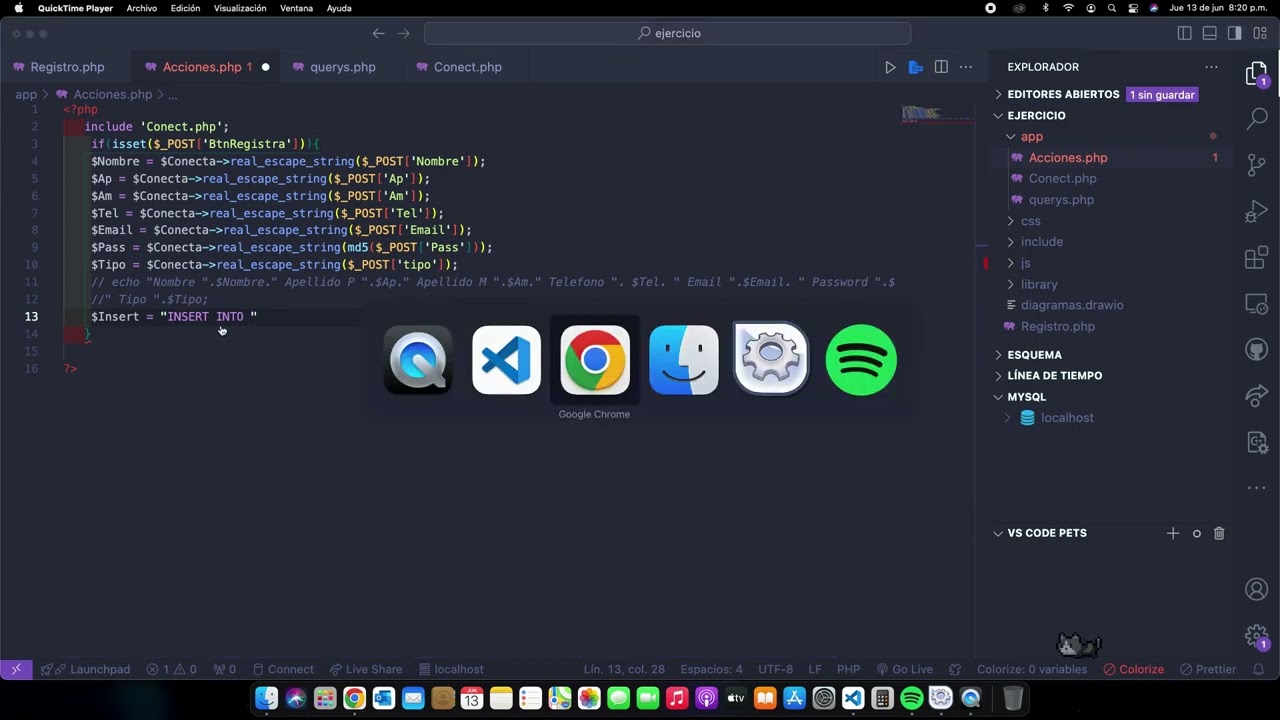The image size is (1280, 720).
Task: Toggle bottom panel layout
Action: (x=1209, y=33)
